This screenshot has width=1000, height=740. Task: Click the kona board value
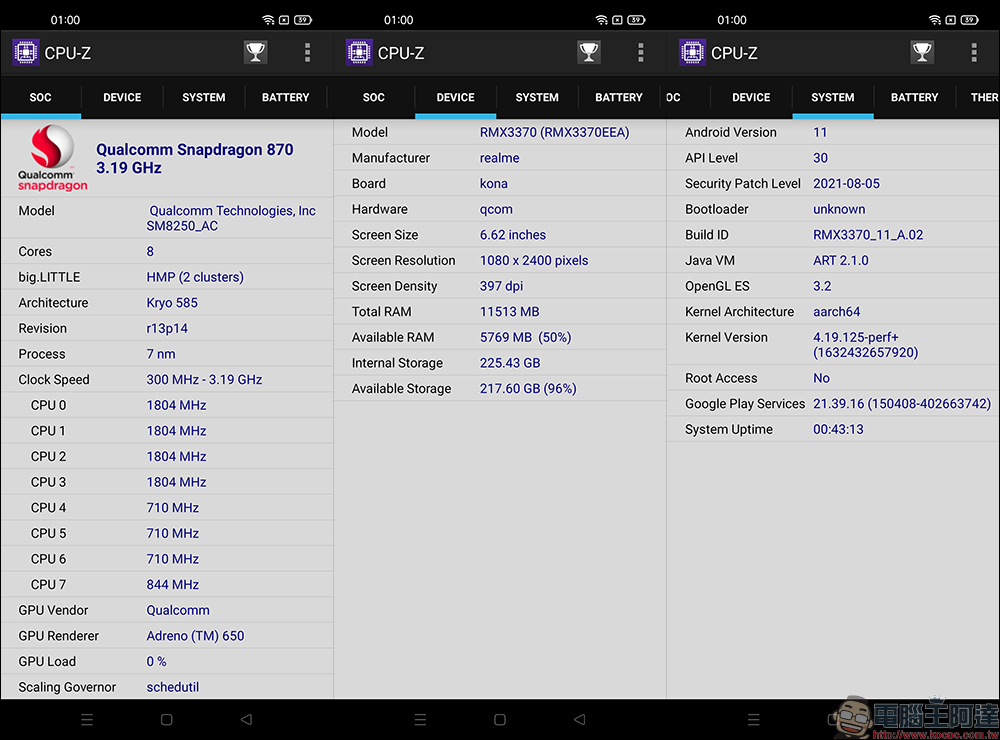[494, 183]
